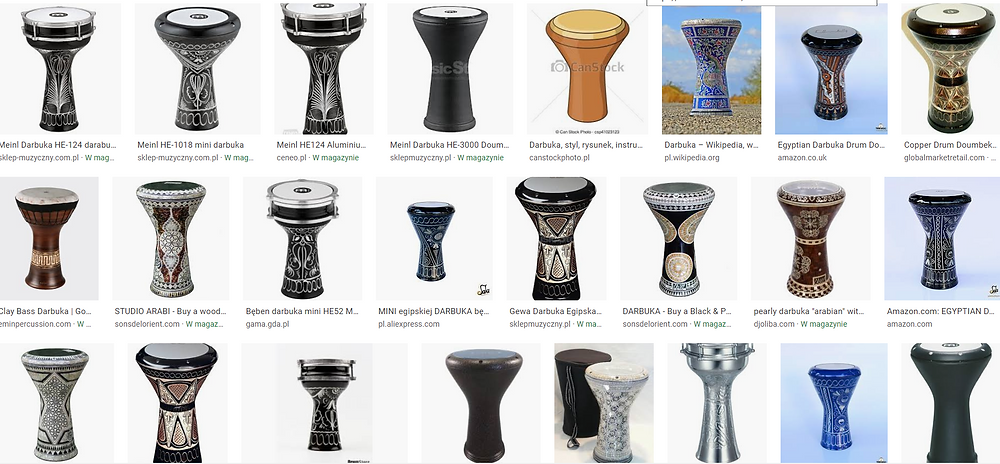Viewport: 1000px width, 464px height.
Task: Visit the canstockphoto.pl source link
Action: click(559, 157)
